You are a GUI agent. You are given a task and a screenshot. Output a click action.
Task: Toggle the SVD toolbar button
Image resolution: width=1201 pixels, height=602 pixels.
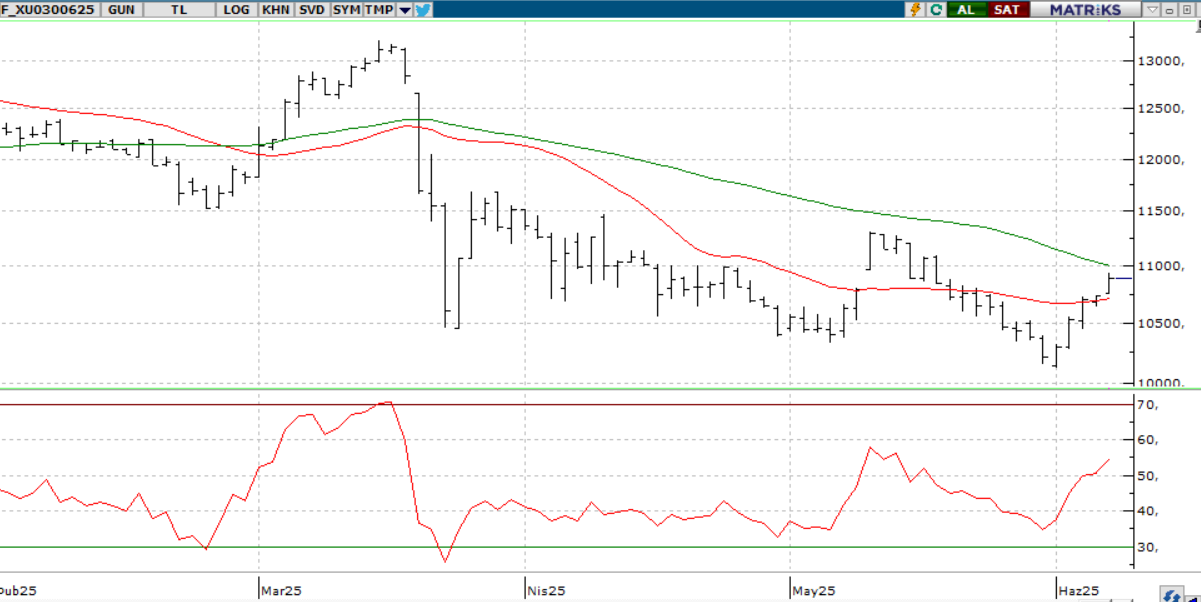point(312,9)
